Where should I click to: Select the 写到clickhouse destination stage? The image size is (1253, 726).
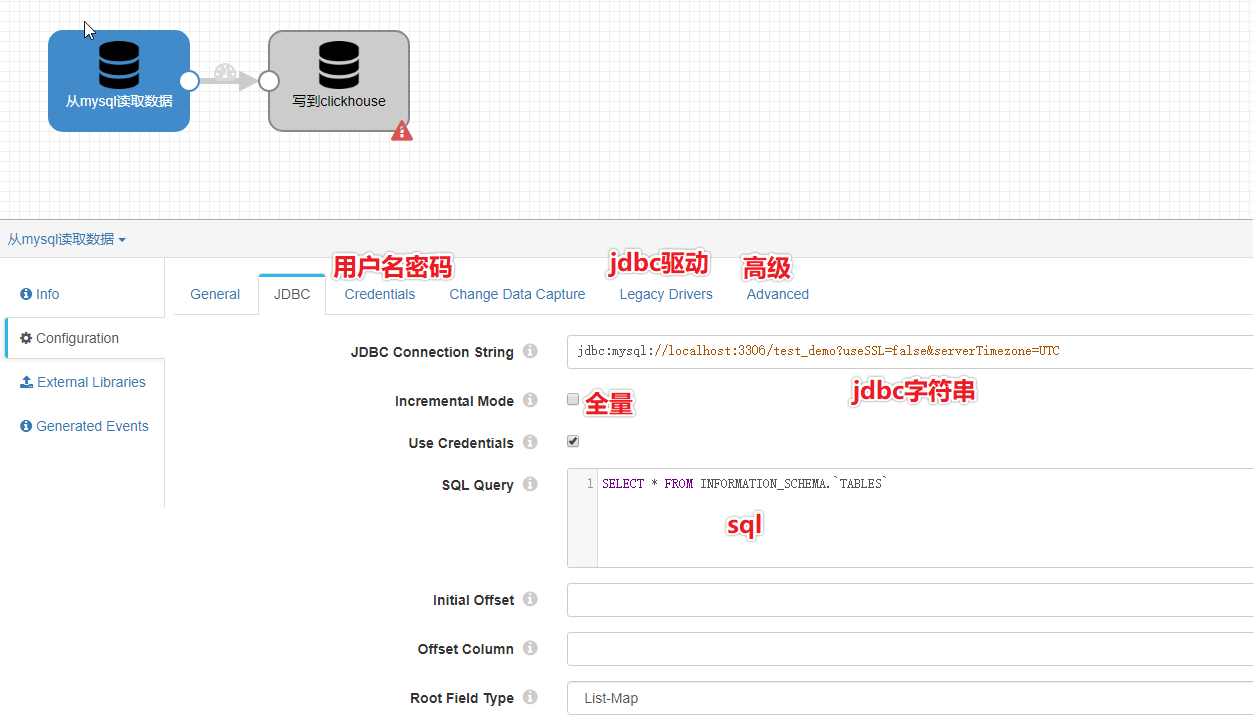[338, 81]
